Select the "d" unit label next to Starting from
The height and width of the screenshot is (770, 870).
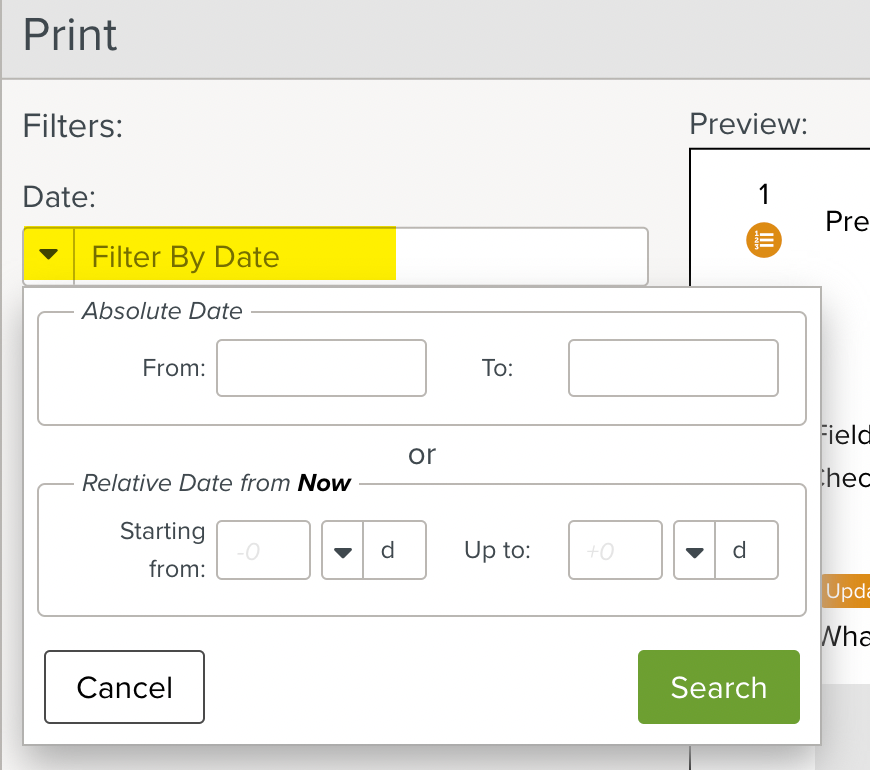(389, 550)
